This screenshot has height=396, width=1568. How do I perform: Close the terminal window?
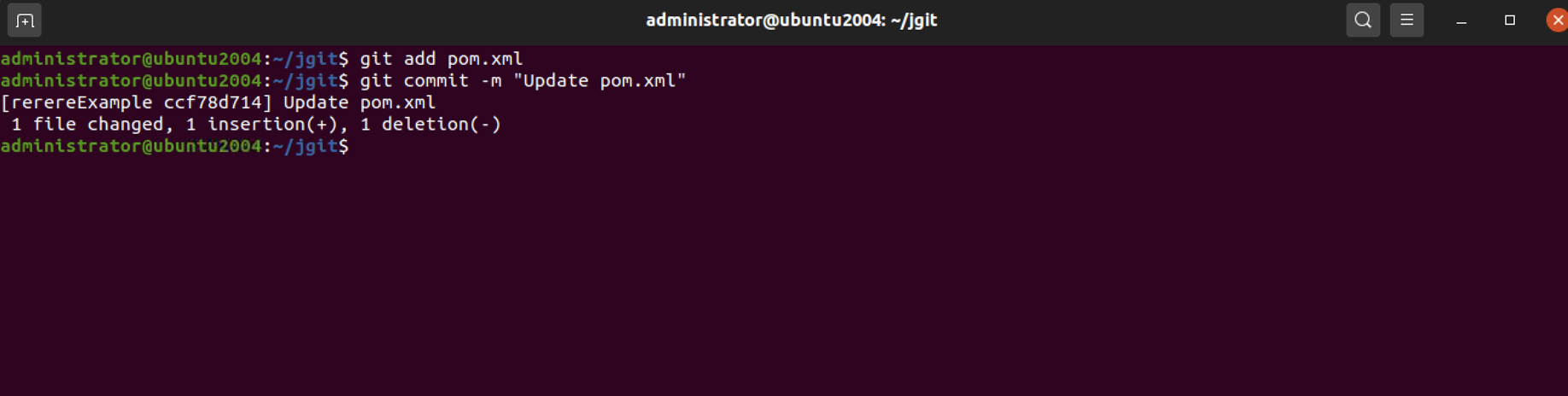(x=1557, y=20)
